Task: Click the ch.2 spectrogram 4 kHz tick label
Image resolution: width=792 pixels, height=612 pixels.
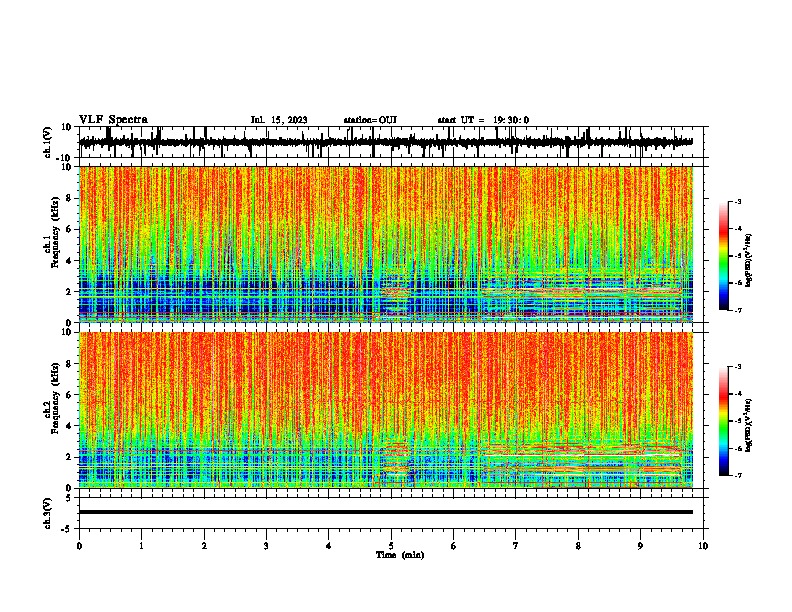Action: [x=69, y=426]
